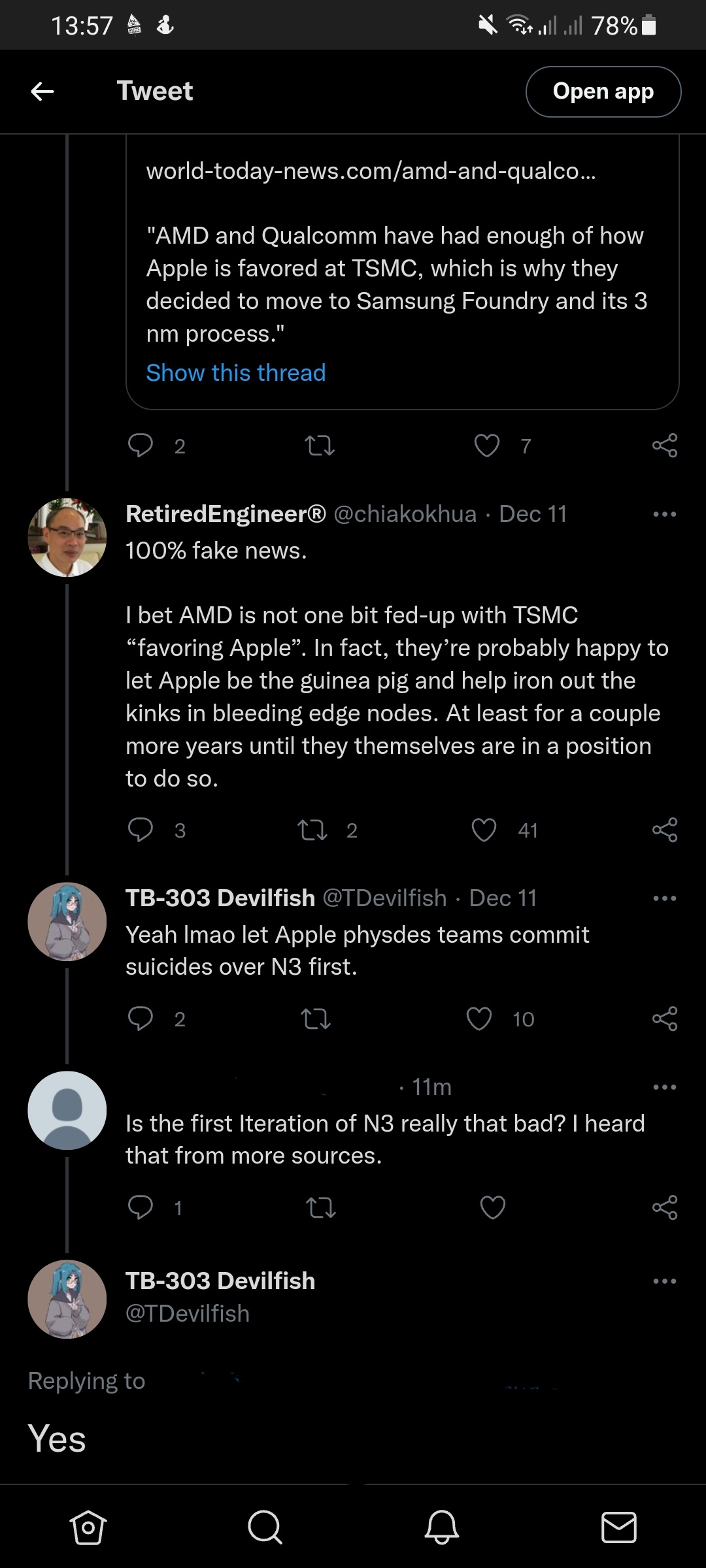Like the Apple physdes teams tweet
The height and width of the screenshot is (1568, 706).
pyautogui.click(x=479, y=1019)
